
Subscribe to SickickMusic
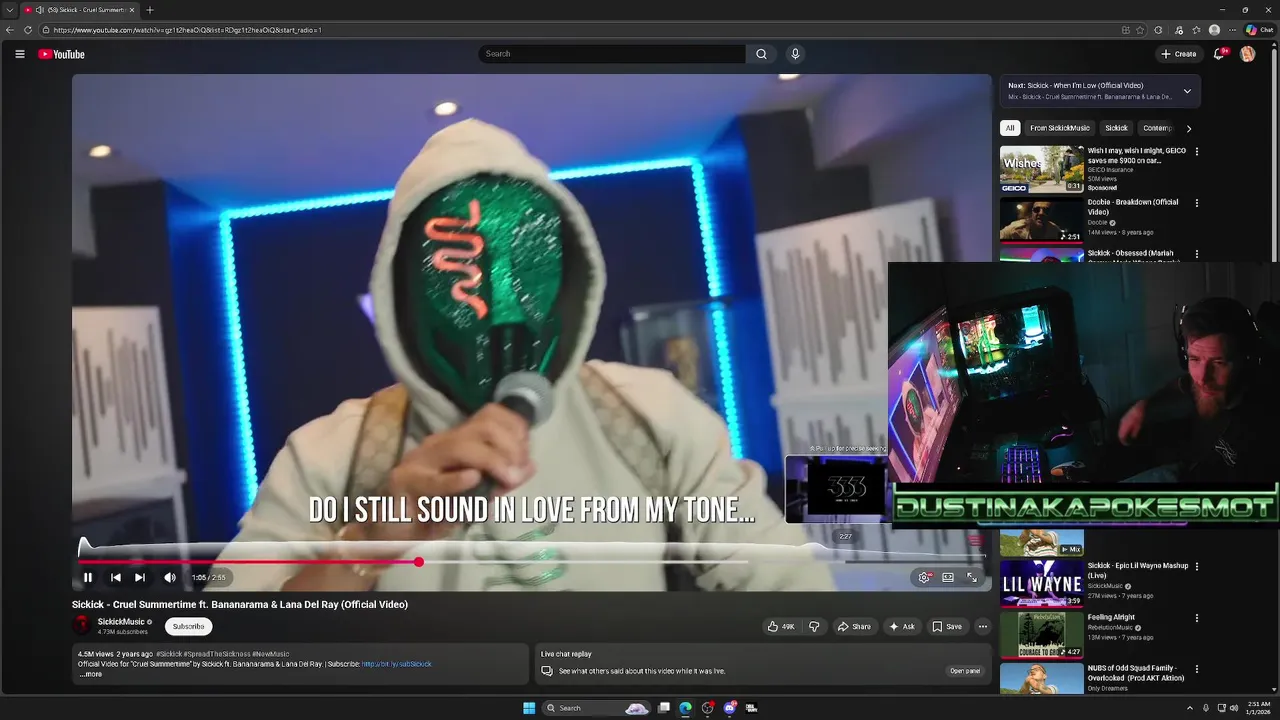point(188,627)
